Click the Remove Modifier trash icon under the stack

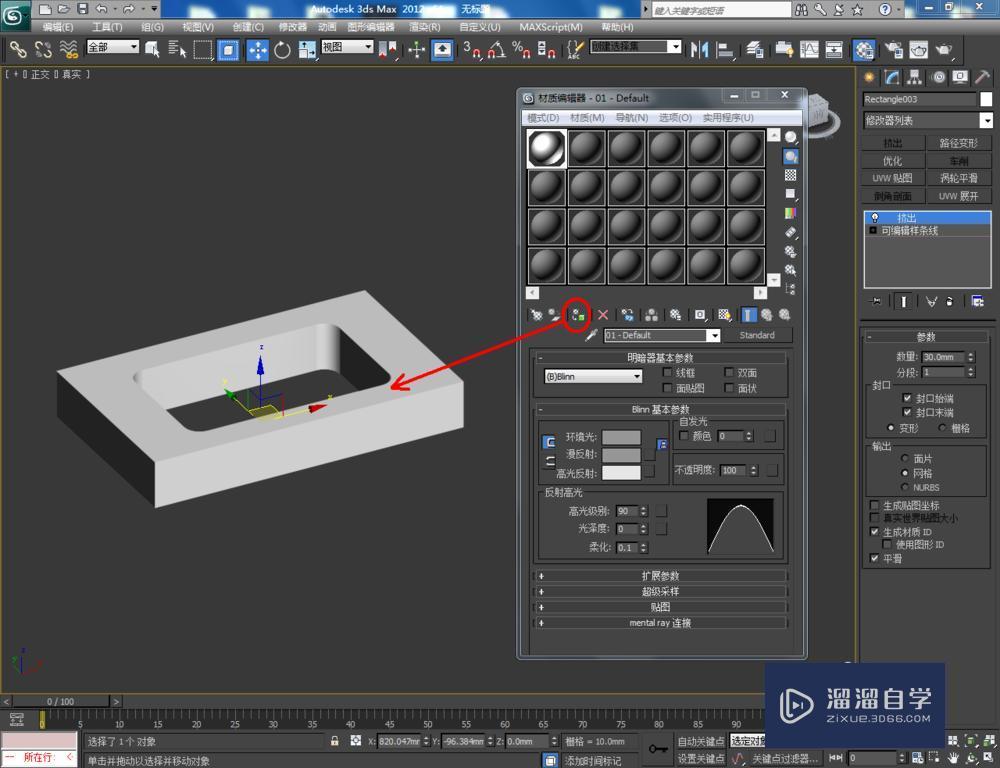(949, 301)
